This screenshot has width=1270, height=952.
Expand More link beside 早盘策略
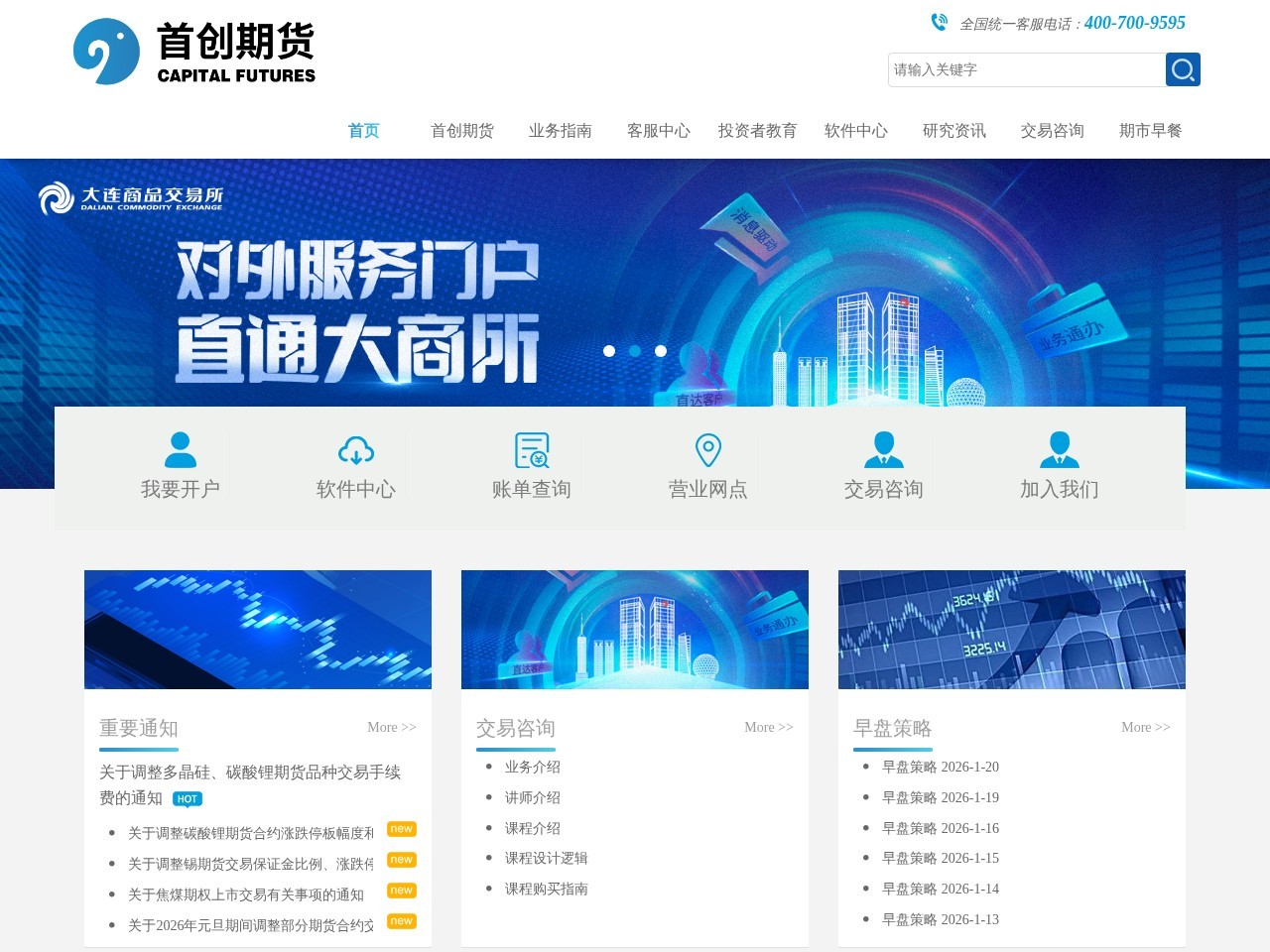click(x=1145, y=727)
